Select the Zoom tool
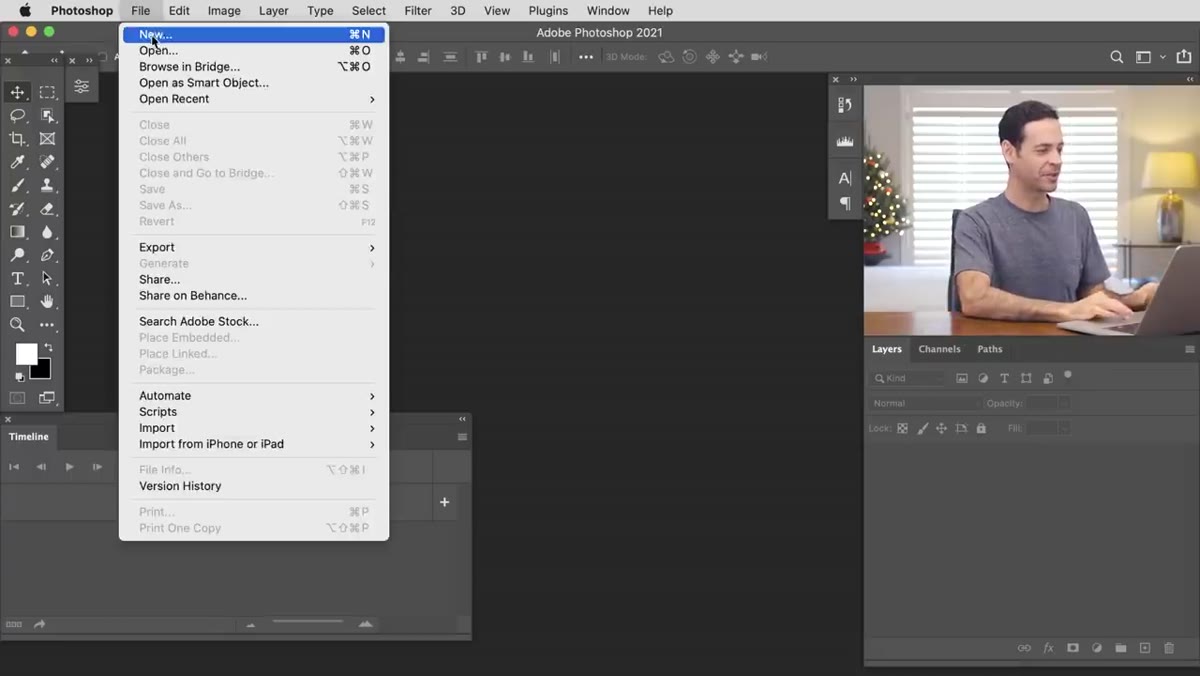 (18, 325)
